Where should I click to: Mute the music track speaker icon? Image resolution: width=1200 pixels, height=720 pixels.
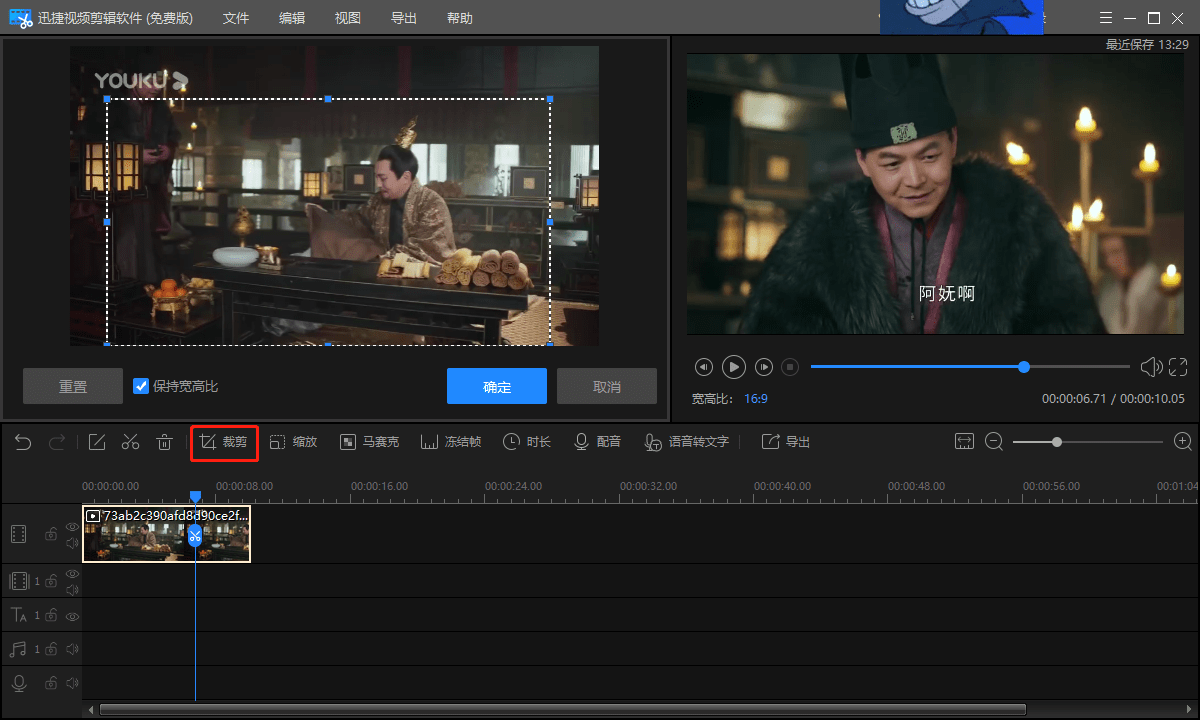pyautogui.click(x=72, y=650)
